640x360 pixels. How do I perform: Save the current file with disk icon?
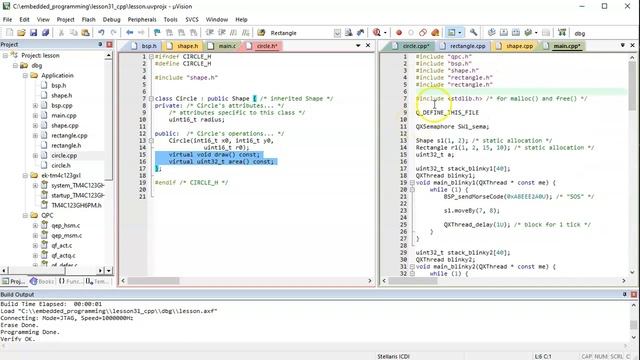point(33,33)
